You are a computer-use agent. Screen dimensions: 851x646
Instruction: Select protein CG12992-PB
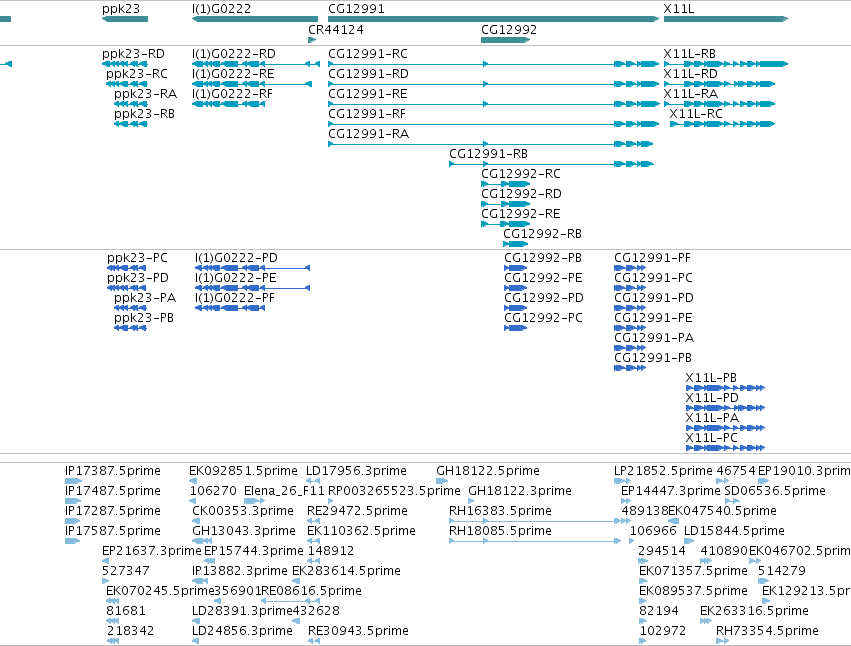click(x=516, y=268)
